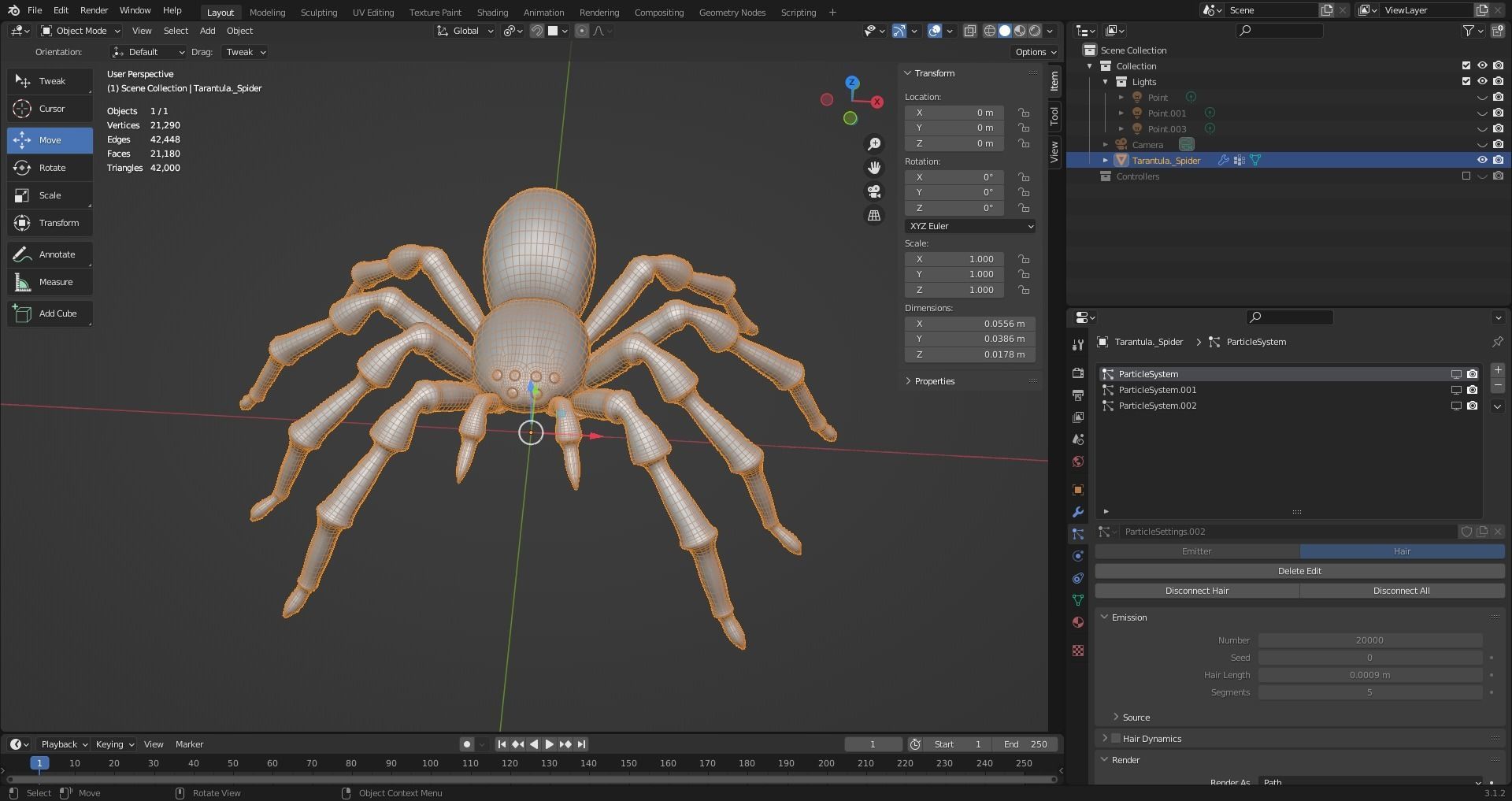Open the Drag Tweak dropdown
The height and width of the screenshot is (801, 1512).
pyautogui.click(x=245, y=52)
